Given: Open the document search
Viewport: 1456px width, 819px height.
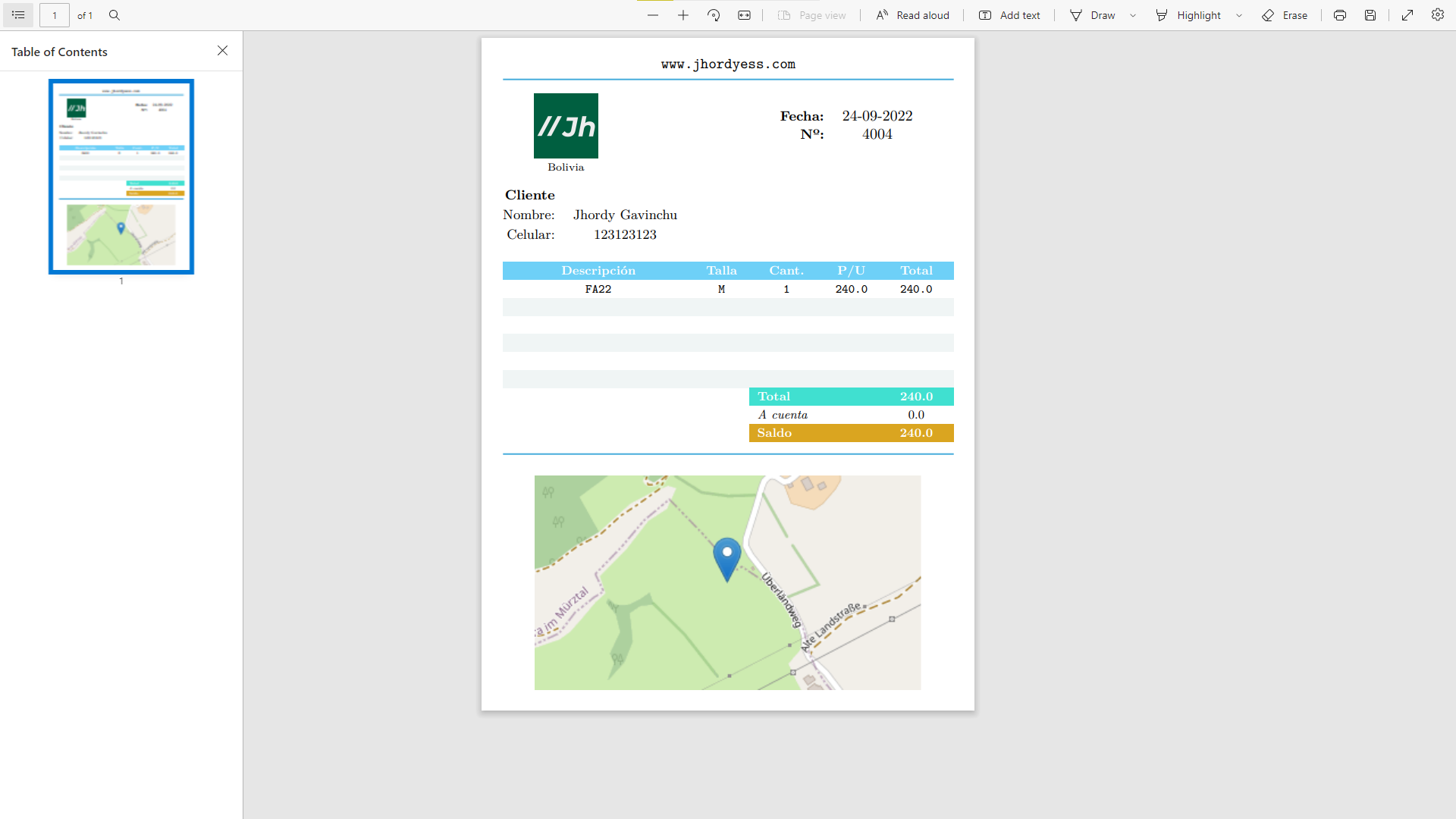Looking at the screenshot, I should pyautogui.click(x=114, y=15).
